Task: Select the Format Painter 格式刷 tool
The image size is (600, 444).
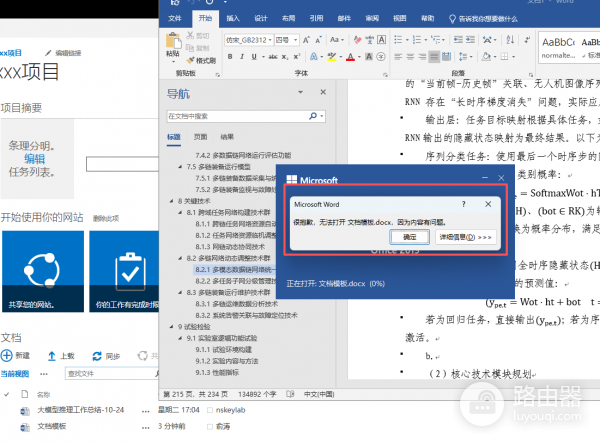Action: pyautogui.click(x=201, y=60)
